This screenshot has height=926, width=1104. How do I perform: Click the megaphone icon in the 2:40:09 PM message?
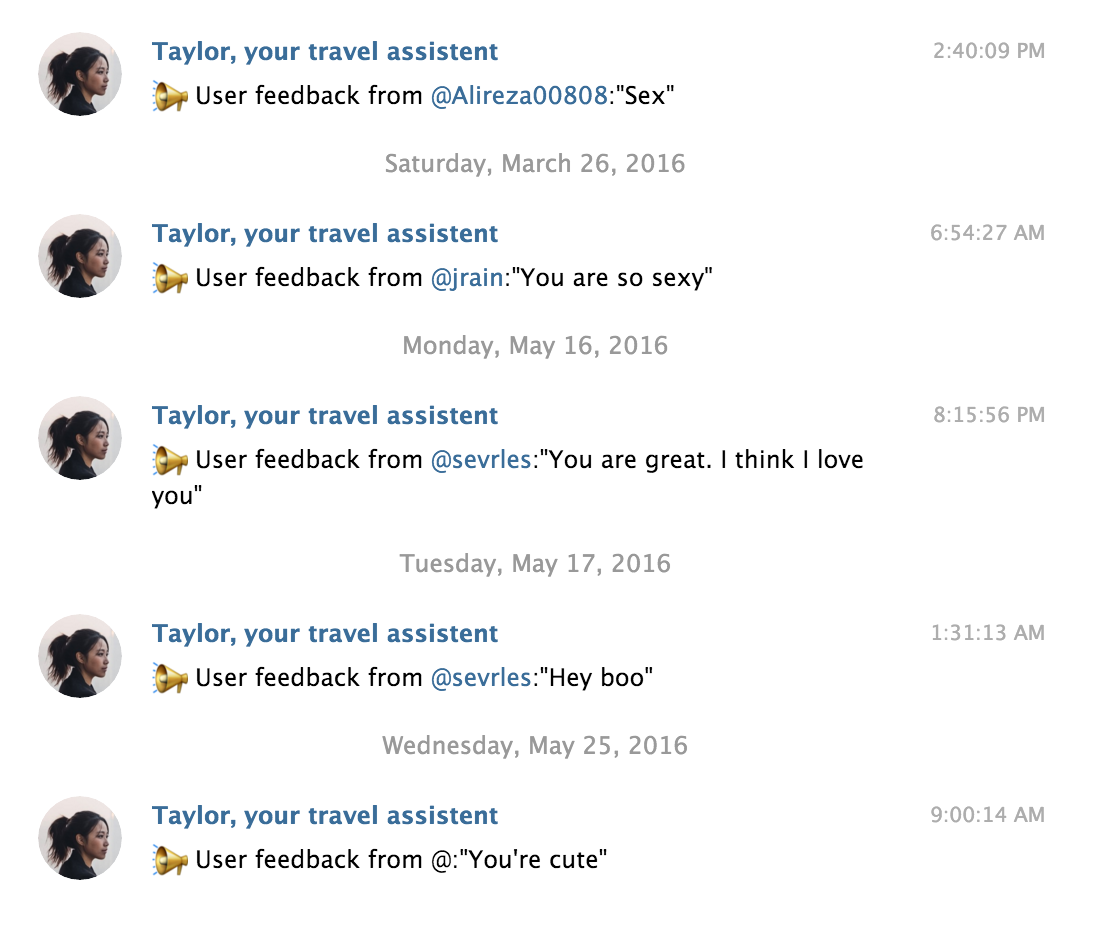pos(170,96)
